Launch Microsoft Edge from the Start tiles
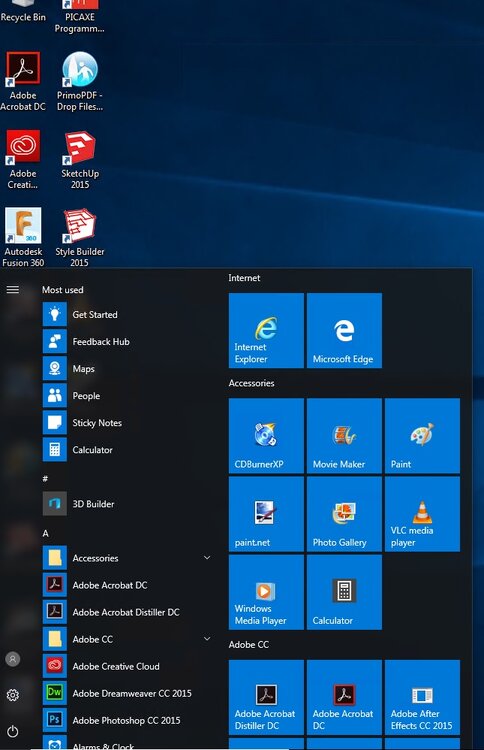 (344, 331)
